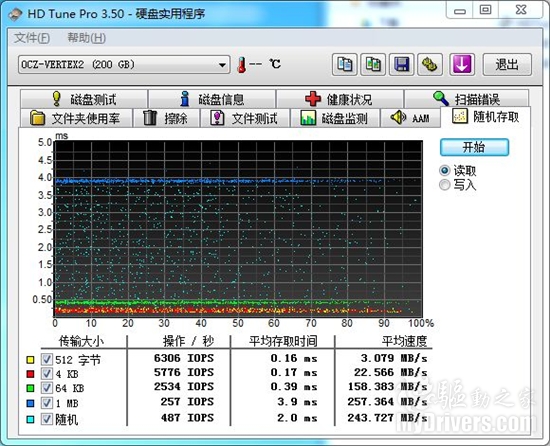Click the 3.079 MB/s speed value
This screenshot has height=446, width=550.
click(394, 358)
